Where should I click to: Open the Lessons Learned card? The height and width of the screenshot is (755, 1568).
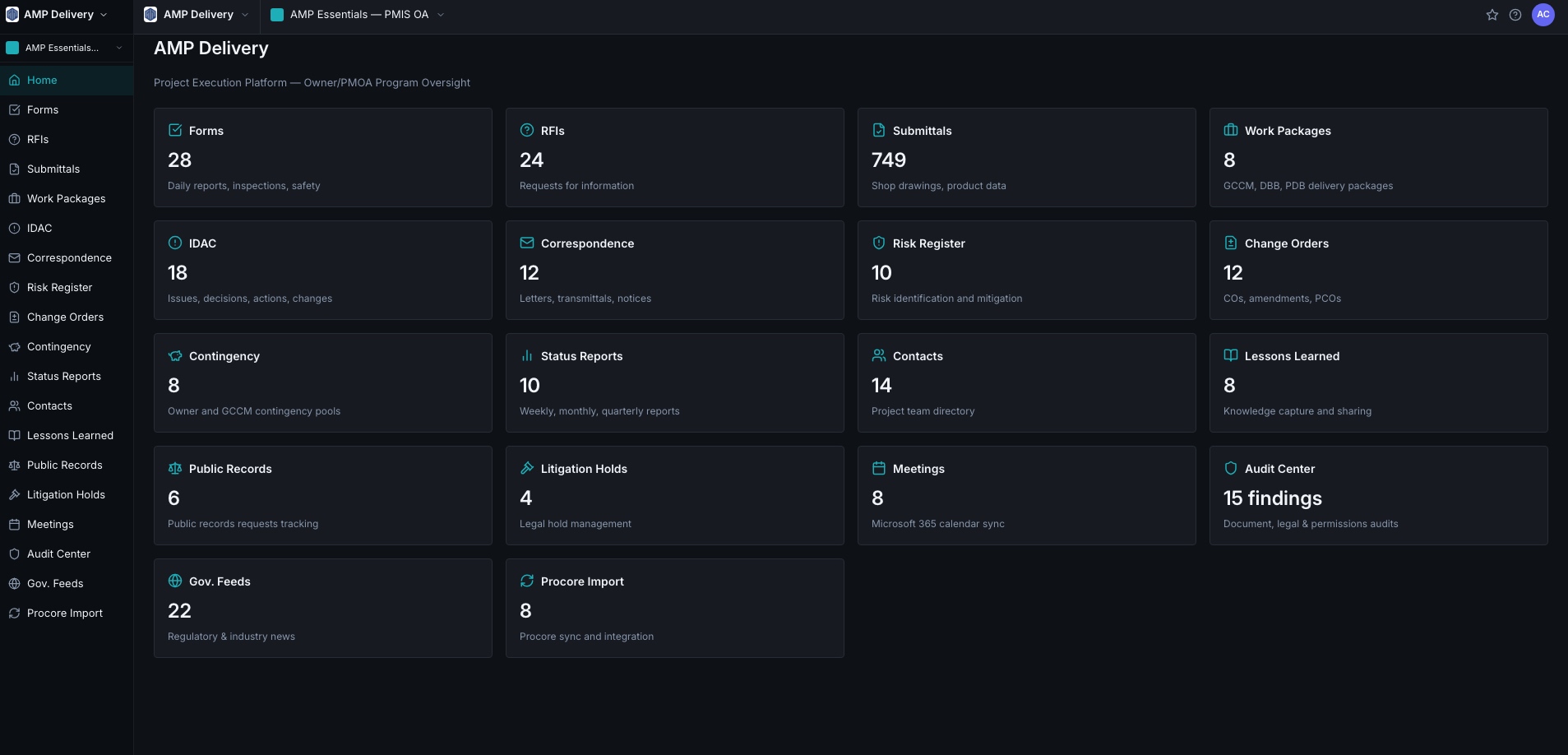click(x=1379, y=382)
